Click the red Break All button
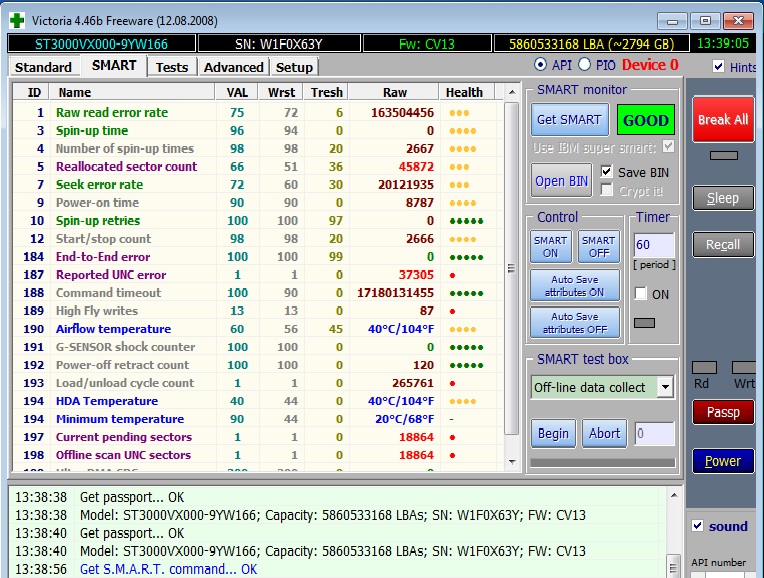Image resolution: width=764 pixels, height=578 pixels. point(723,119)
